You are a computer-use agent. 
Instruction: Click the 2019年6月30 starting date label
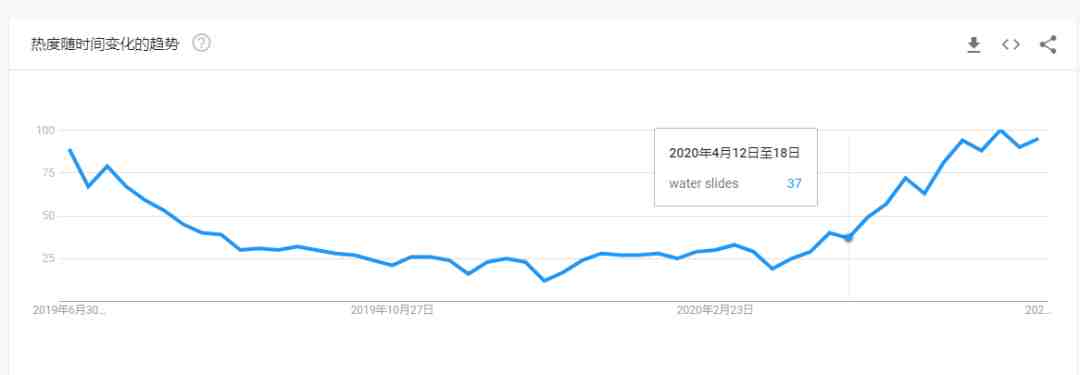click(70, 310)
